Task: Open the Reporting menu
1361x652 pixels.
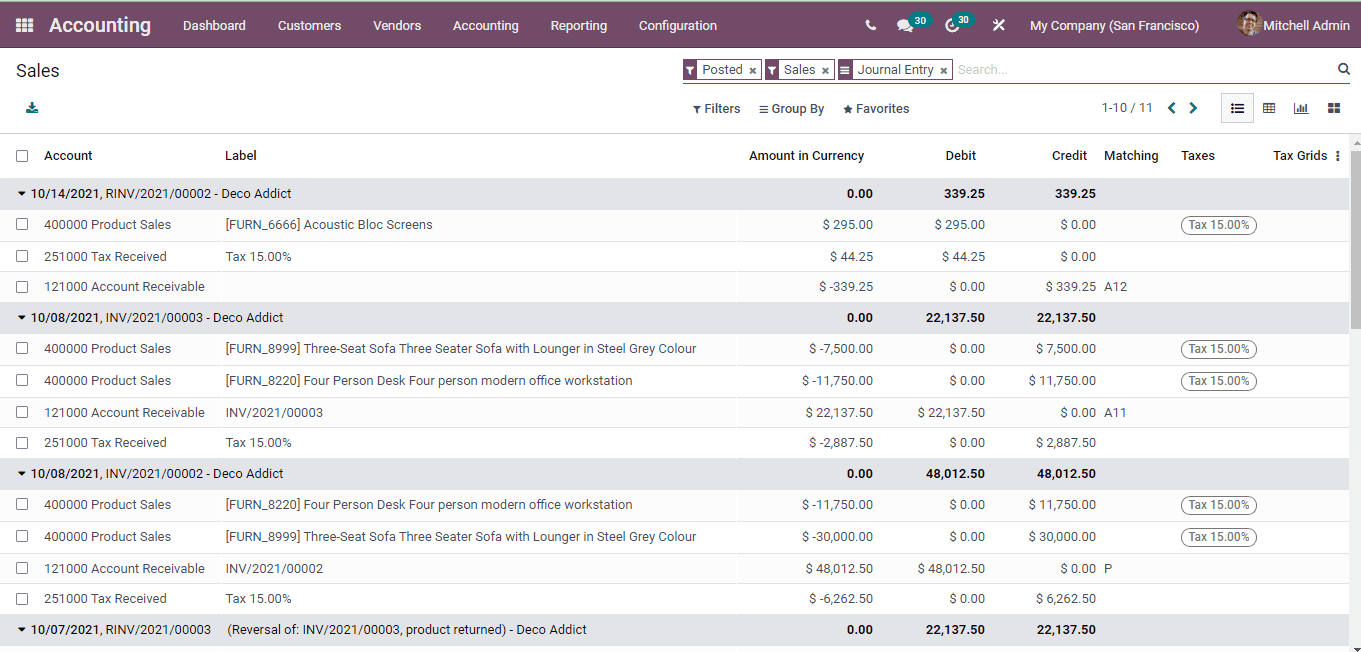Action: [578, 25]
